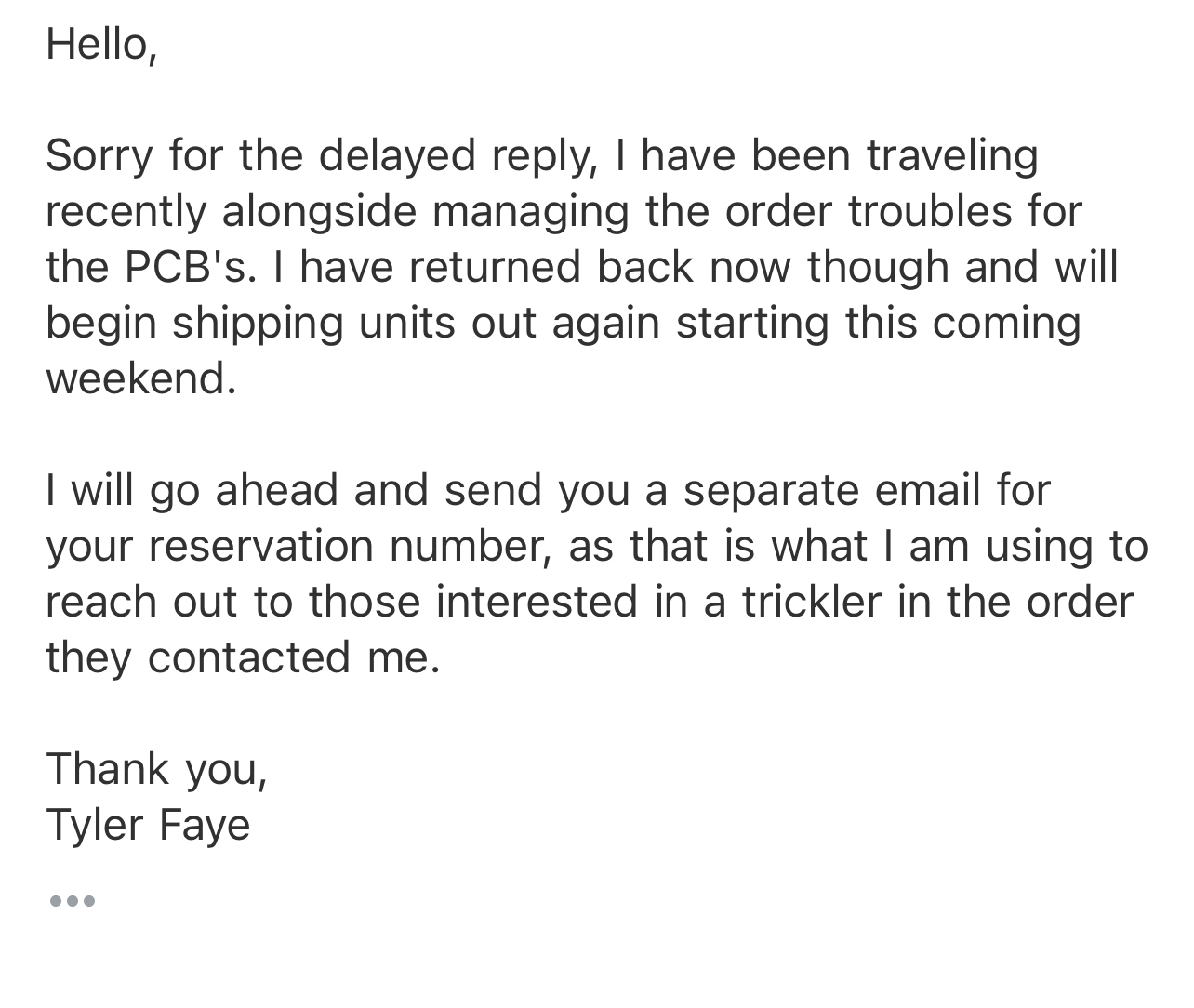This screenshot has width=1194, height=1008.
Task: Click the word "alongside" in the message
Action: [319, 212]
